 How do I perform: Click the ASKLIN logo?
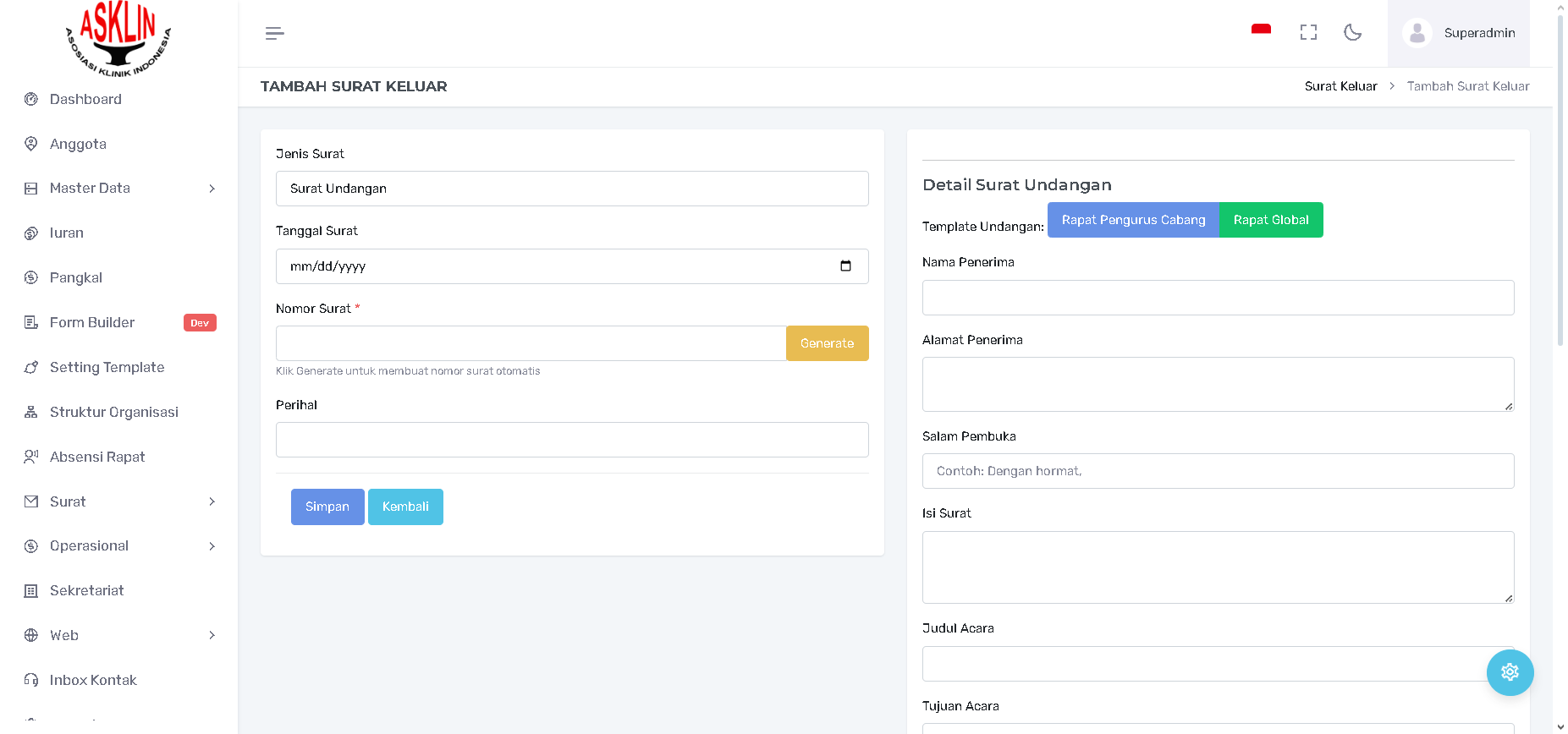118,39
